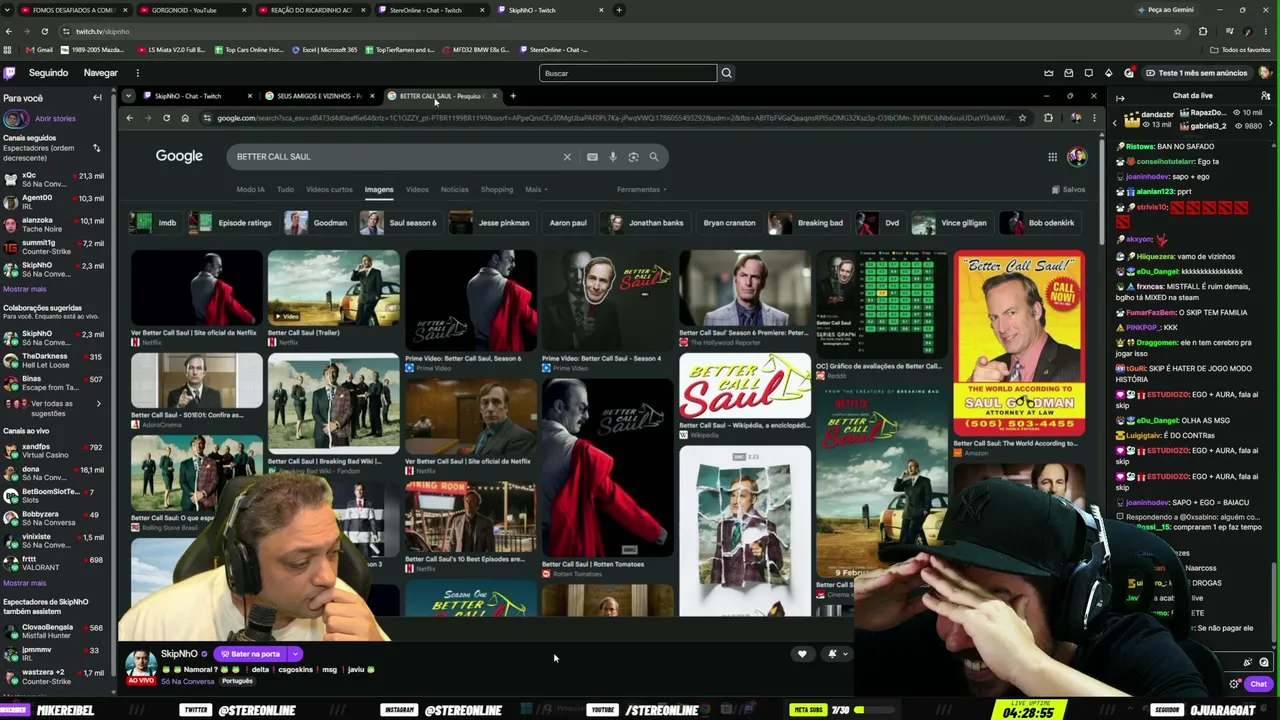This screenshot has height=720, width=1280.
Task: Open the Seguindo navigation item
Action: click(x=48, y=73)
